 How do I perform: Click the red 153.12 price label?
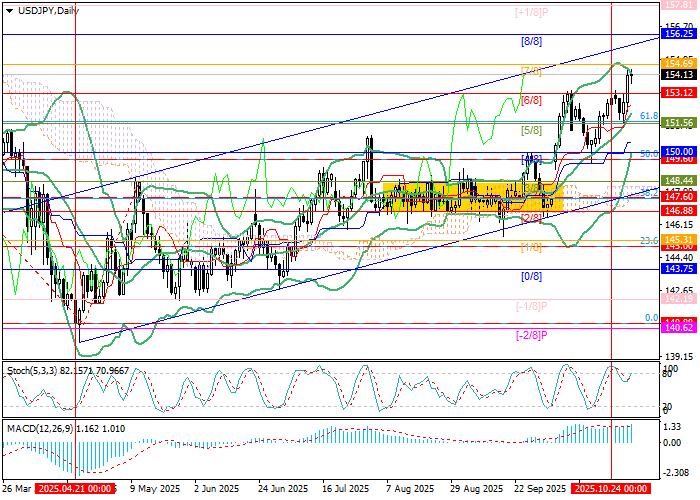coord(679,93)
